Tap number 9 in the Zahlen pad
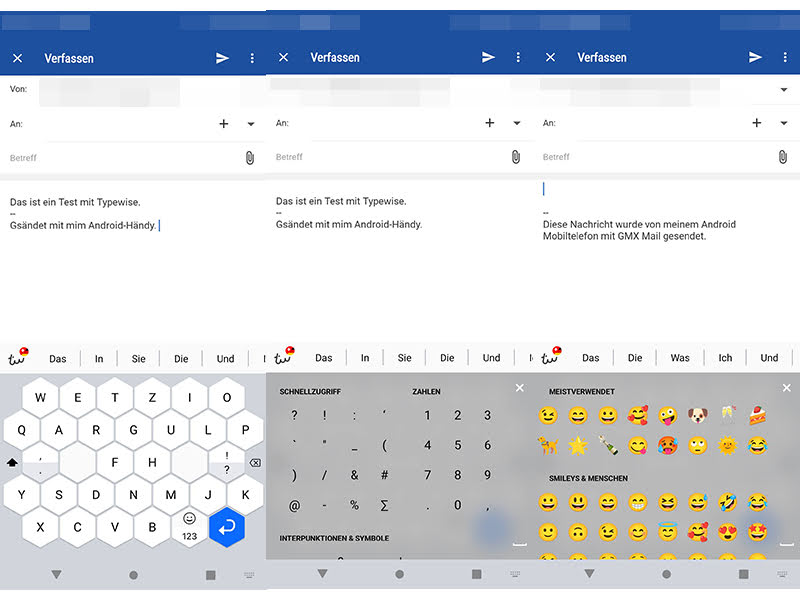 [488, 475]
